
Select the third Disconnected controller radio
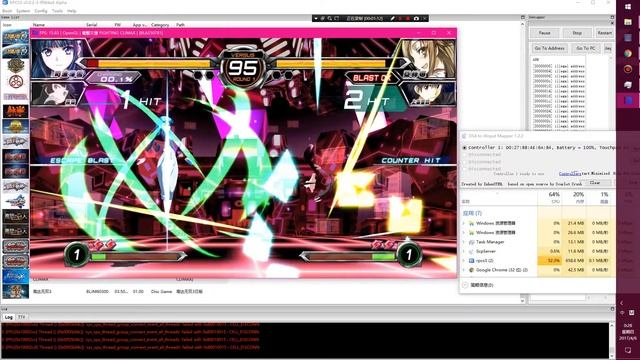point(464,162)
